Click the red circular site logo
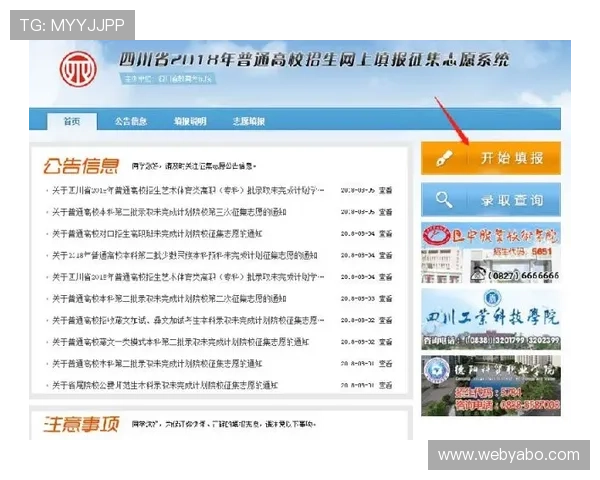Viewport: 600px width, 480px height. click(x=78, y=69)
